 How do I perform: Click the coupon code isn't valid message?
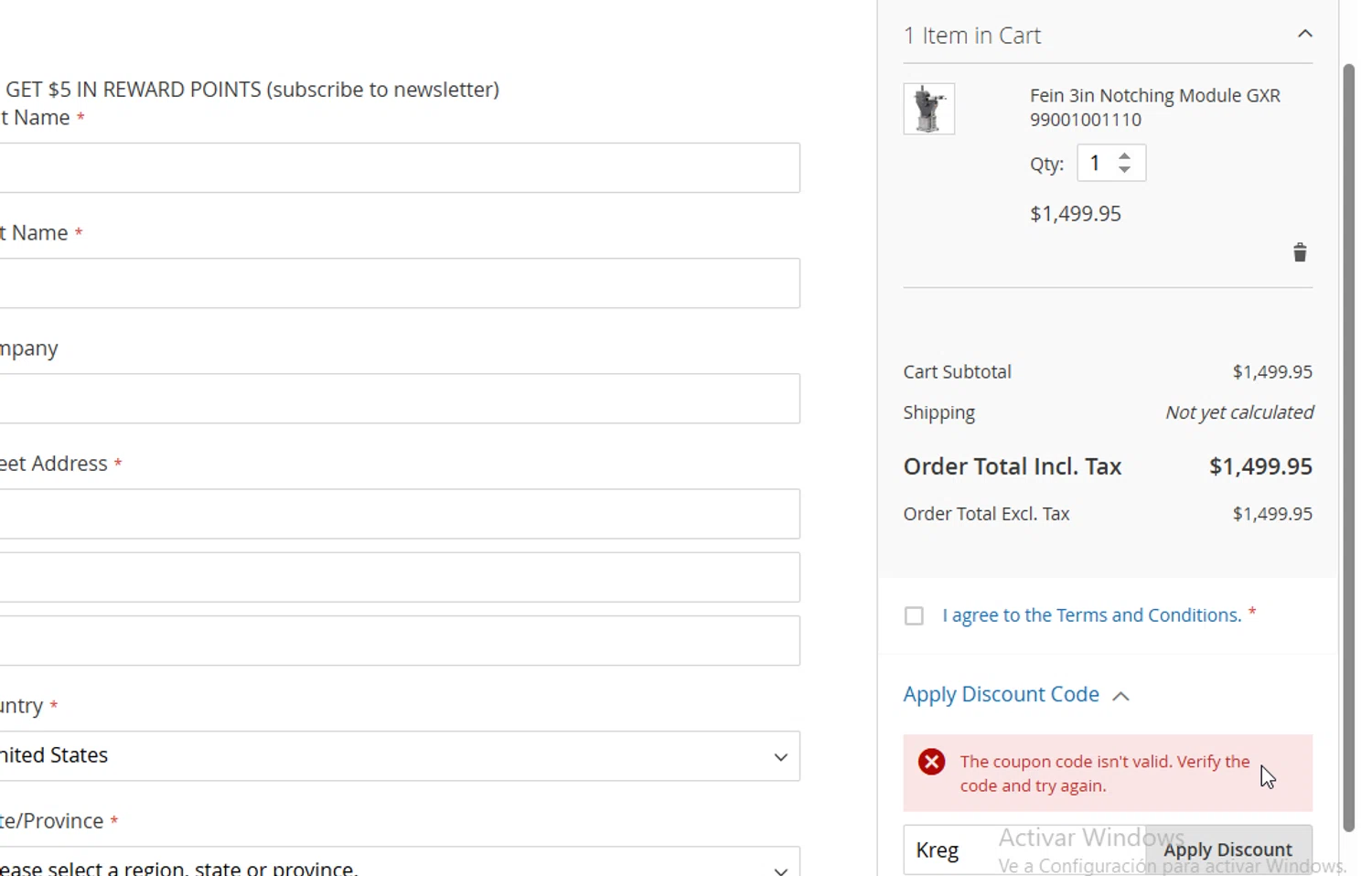click(1105, 774)
